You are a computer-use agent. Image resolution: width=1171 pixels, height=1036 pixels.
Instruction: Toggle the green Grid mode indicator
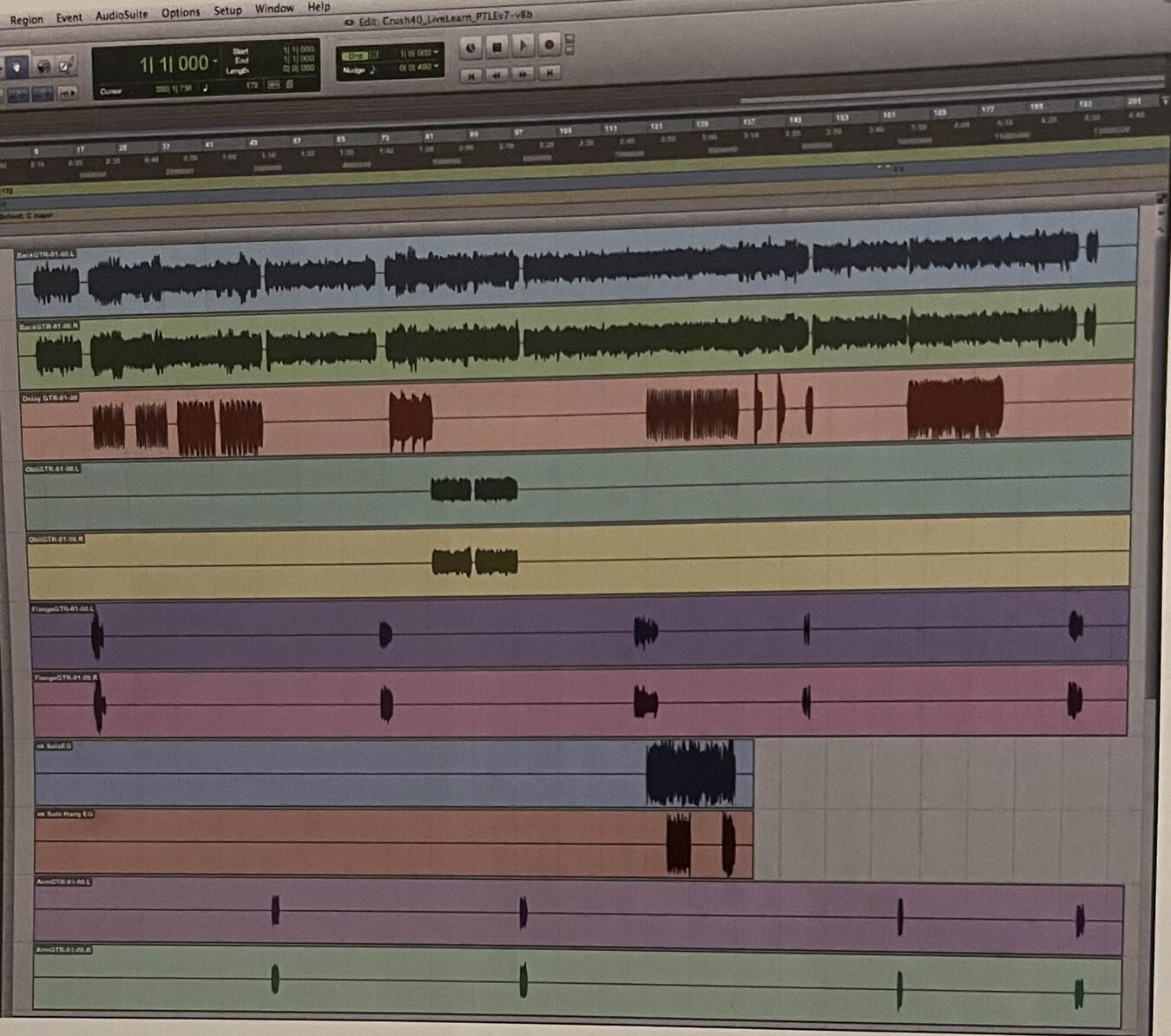point(356,55)
